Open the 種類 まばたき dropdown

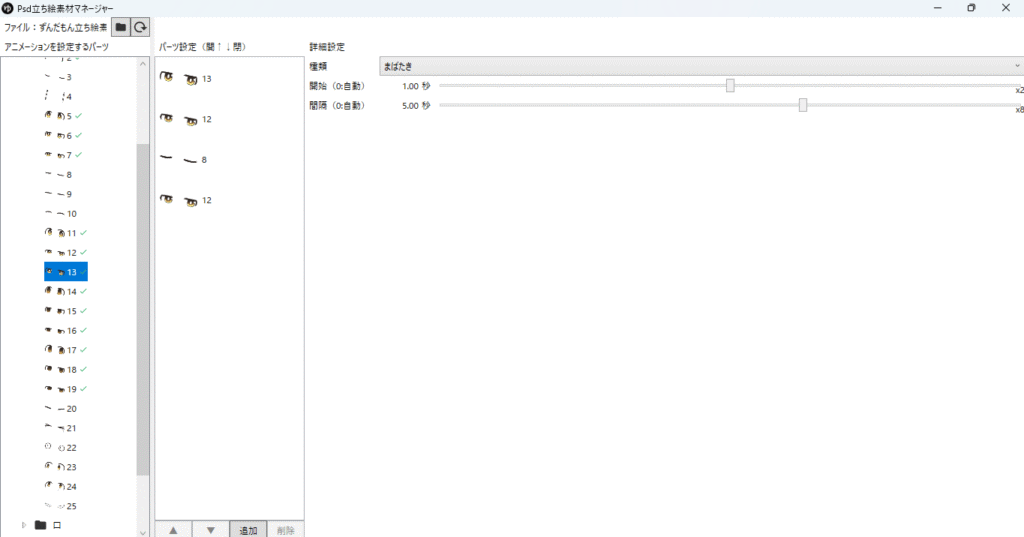[700, 66]
